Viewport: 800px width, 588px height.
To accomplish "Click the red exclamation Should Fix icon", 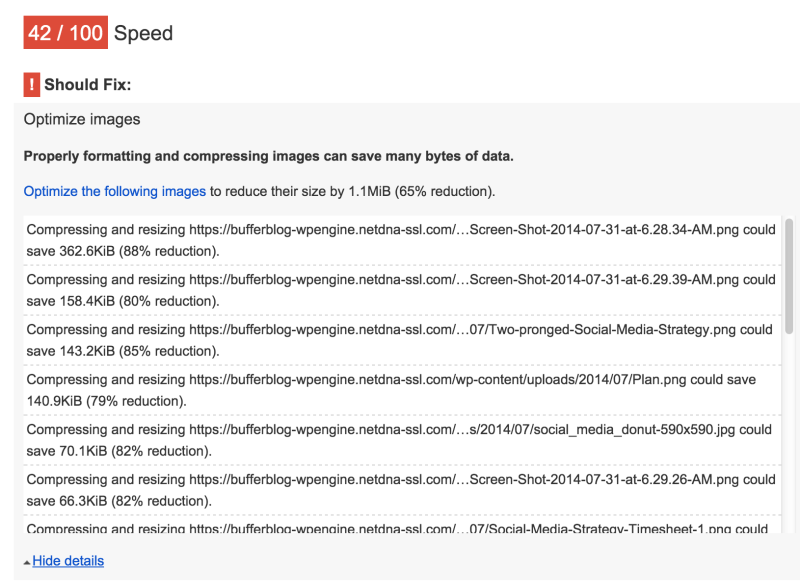I will [31, 84].
